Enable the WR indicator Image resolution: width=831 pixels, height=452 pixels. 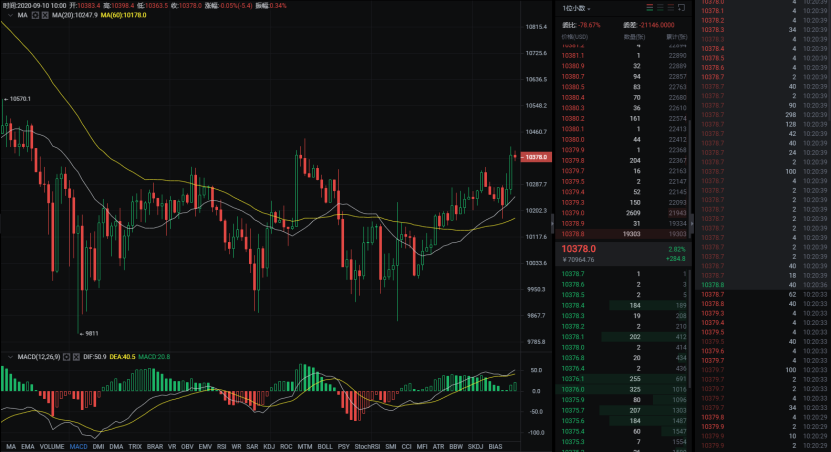(236, 447)
